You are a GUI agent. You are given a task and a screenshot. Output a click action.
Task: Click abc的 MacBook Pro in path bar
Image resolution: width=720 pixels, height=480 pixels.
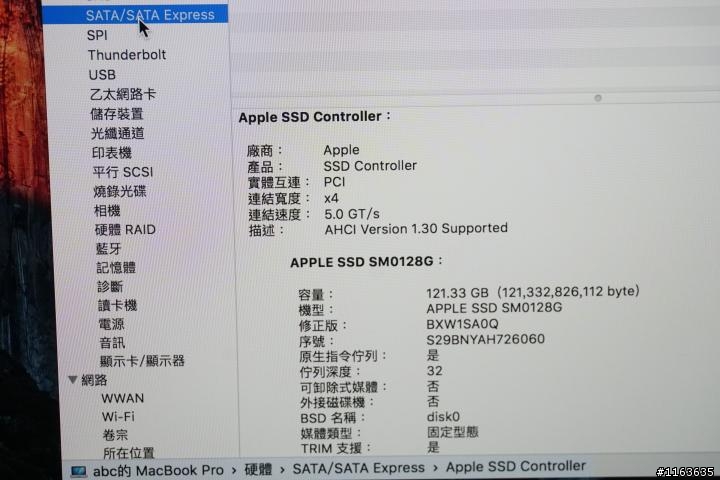pos(158,470)
